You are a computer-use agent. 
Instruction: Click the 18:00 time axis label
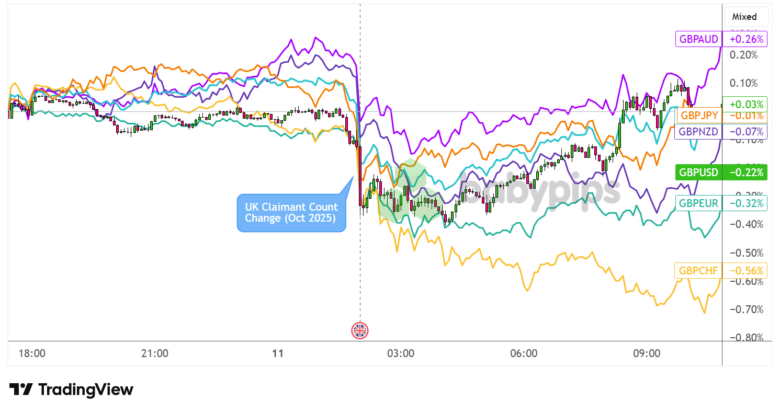pos(32,354)
